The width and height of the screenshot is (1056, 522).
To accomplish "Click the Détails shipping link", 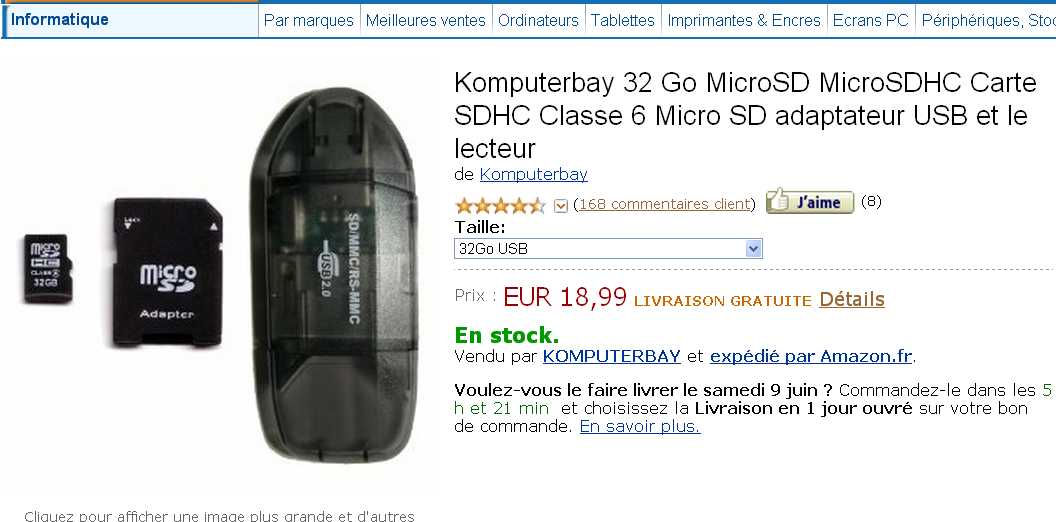I will [x=852, y=299].
